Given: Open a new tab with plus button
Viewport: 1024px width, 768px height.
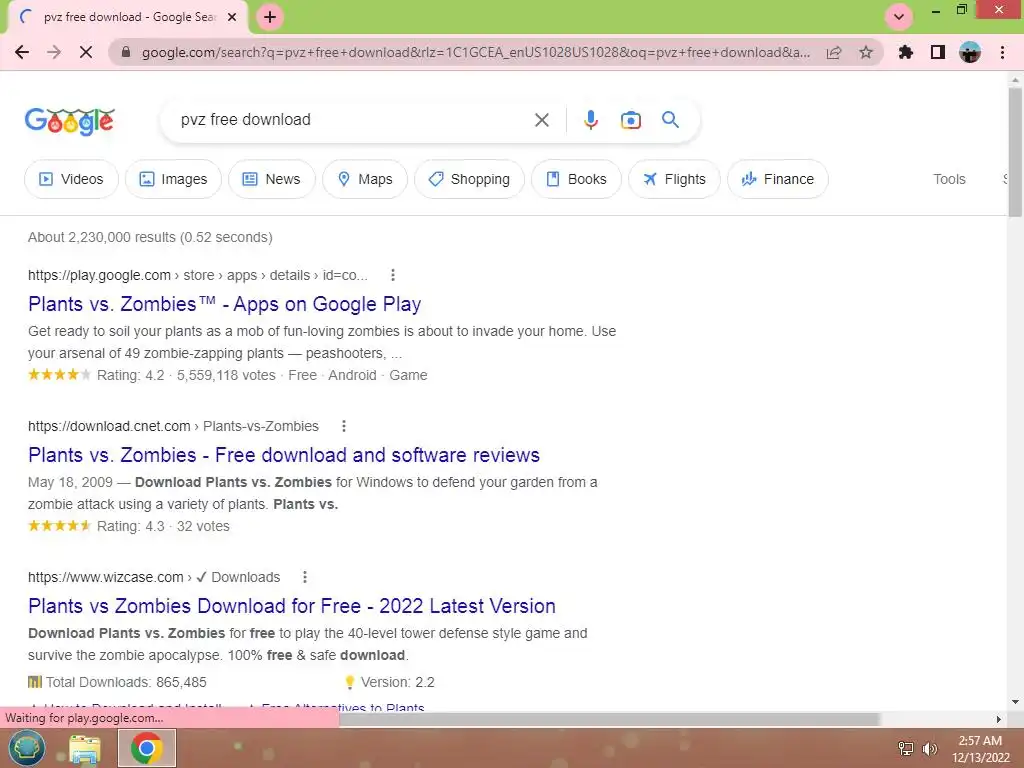Looking at the screenshot, I should [x=270, y=18].
